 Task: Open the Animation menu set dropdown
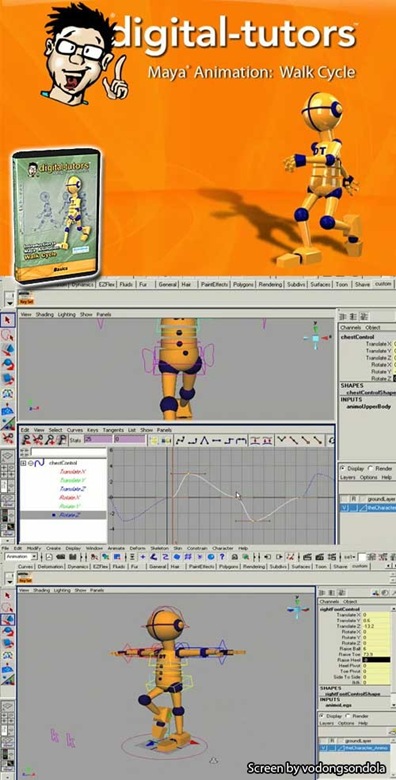[x=20, y=557]
